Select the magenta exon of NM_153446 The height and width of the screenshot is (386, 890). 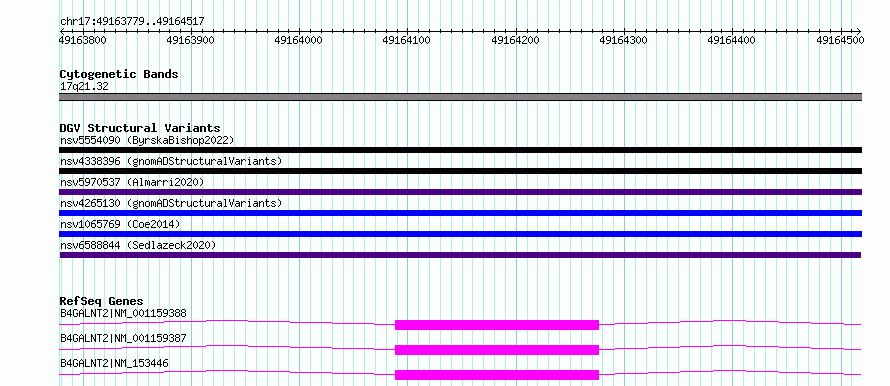pos(497,375)
